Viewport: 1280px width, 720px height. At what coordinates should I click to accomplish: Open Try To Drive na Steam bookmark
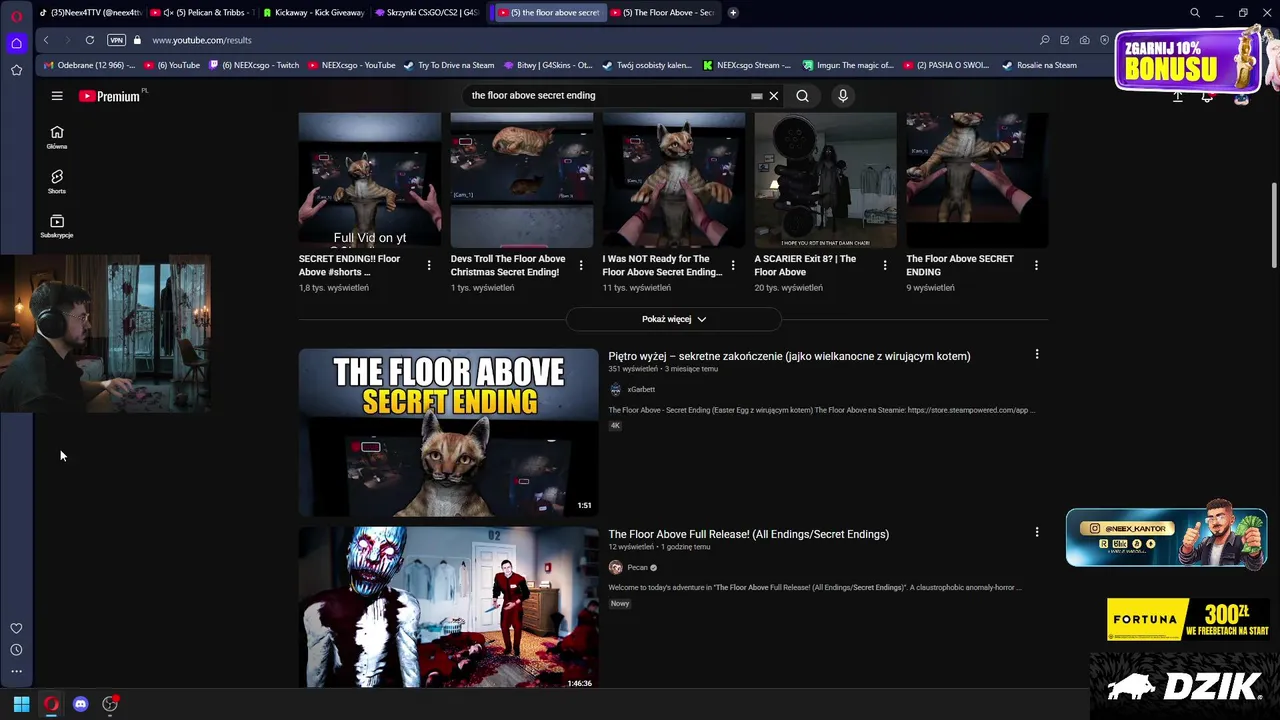pyautogui.click(x=449, y=65)
